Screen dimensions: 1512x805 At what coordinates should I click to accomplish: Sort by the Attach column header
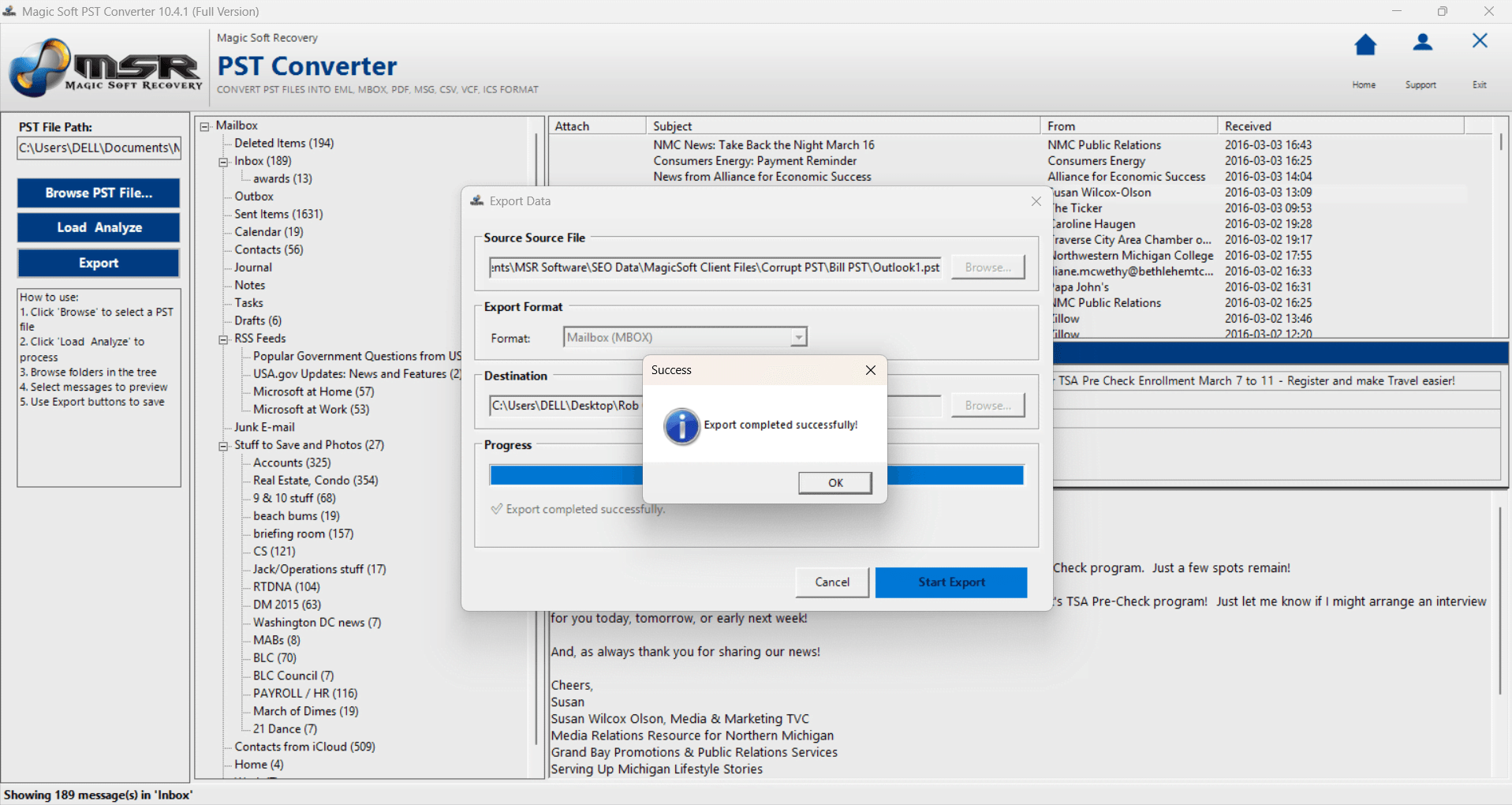597,126
